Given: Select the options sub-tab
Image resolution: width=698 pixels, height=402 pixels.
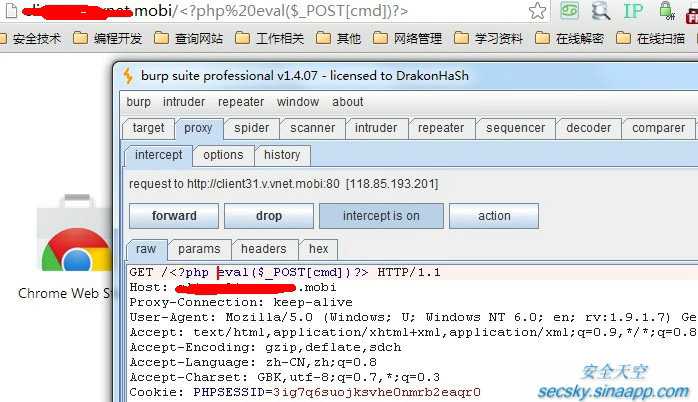Looking at the screenshot, I should pyautogui.click(x=223, y=155).
